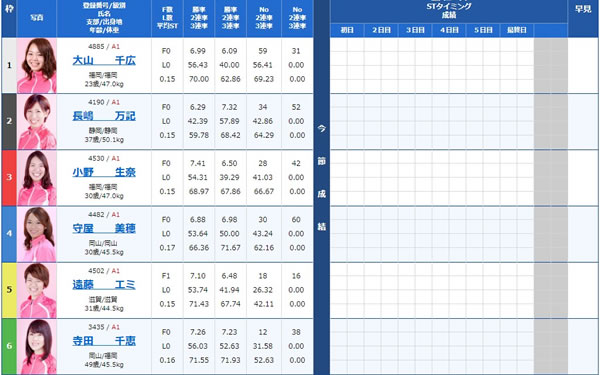Click the 2日目 column header
Image resolution: width=600 pixels, height=375 pixels.
381,30
